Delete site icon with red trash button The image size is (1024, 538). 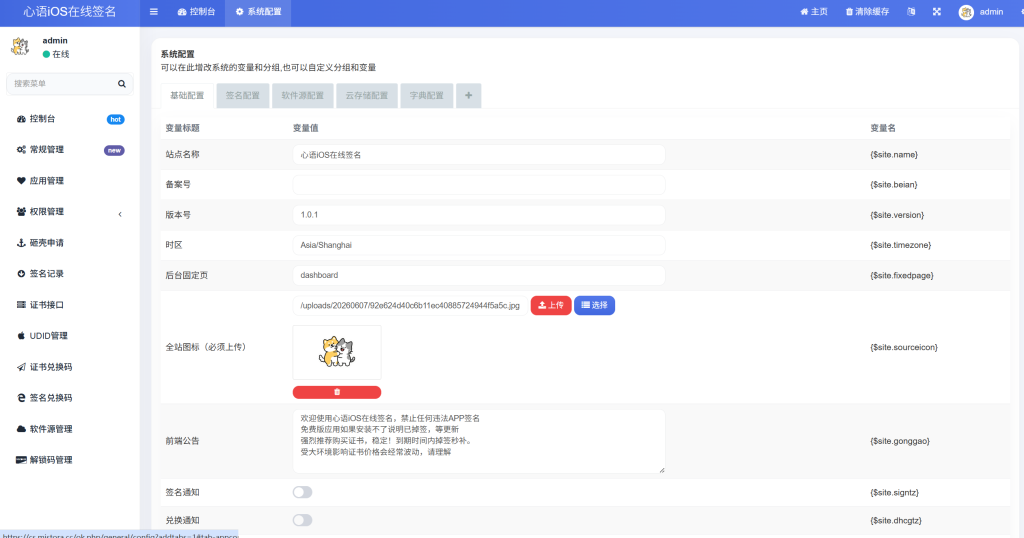pyautogui.click(x=337, y=392)
